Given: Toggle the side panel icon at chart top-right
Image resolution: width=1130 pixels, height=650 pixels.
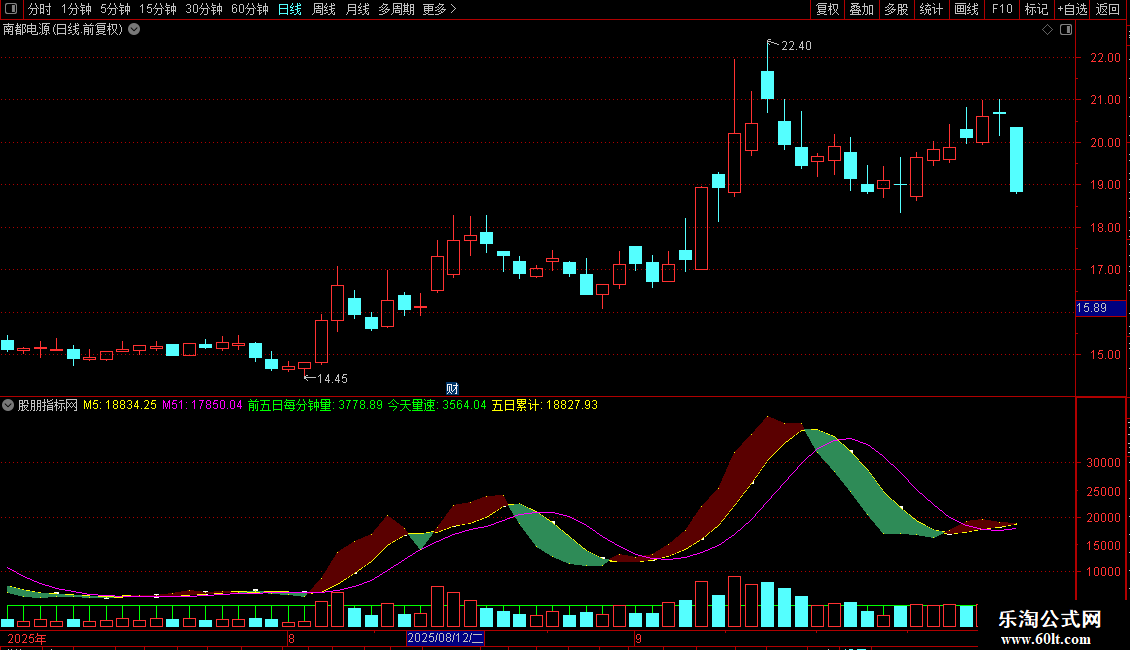Looking at the screenshot, I should (1066, 30).
